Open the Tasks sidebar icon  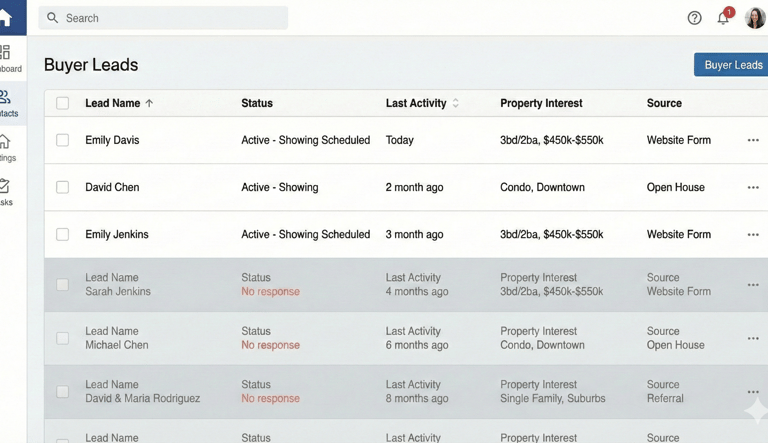click(5, 186)
